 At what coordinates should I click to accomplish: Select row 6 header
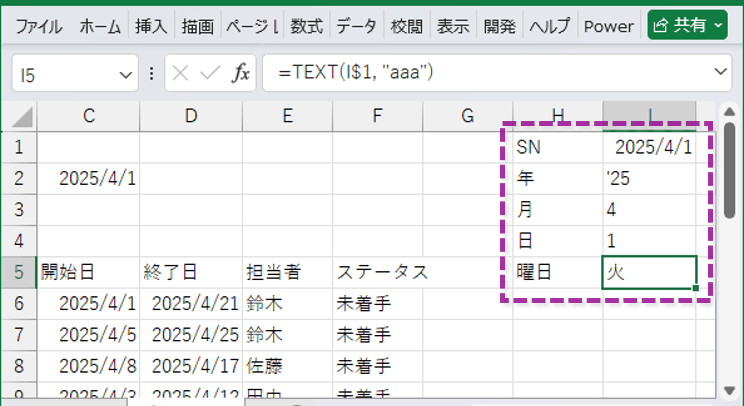[x=19, y=304]
